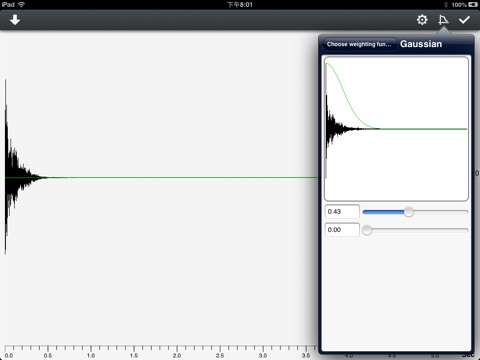This screenshot has width=480, height=360.
Task: Tap the battery indicator in status bar
Action: coord(473,5)
